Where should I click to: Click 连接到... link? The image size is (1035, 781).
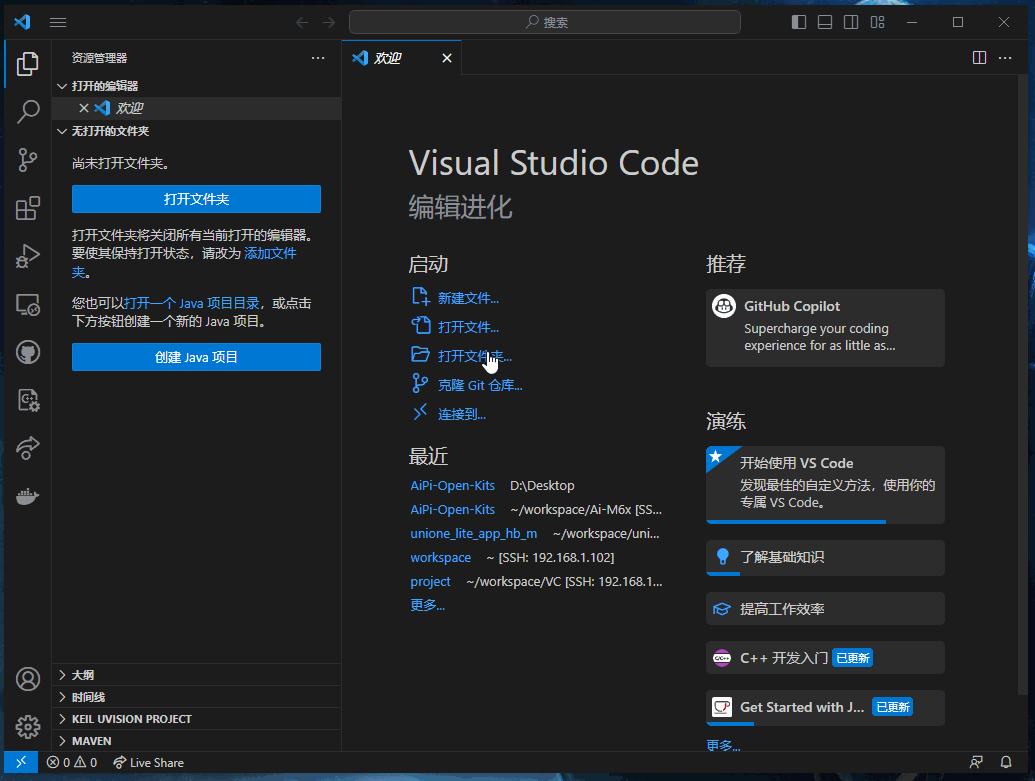pos(448,415)
